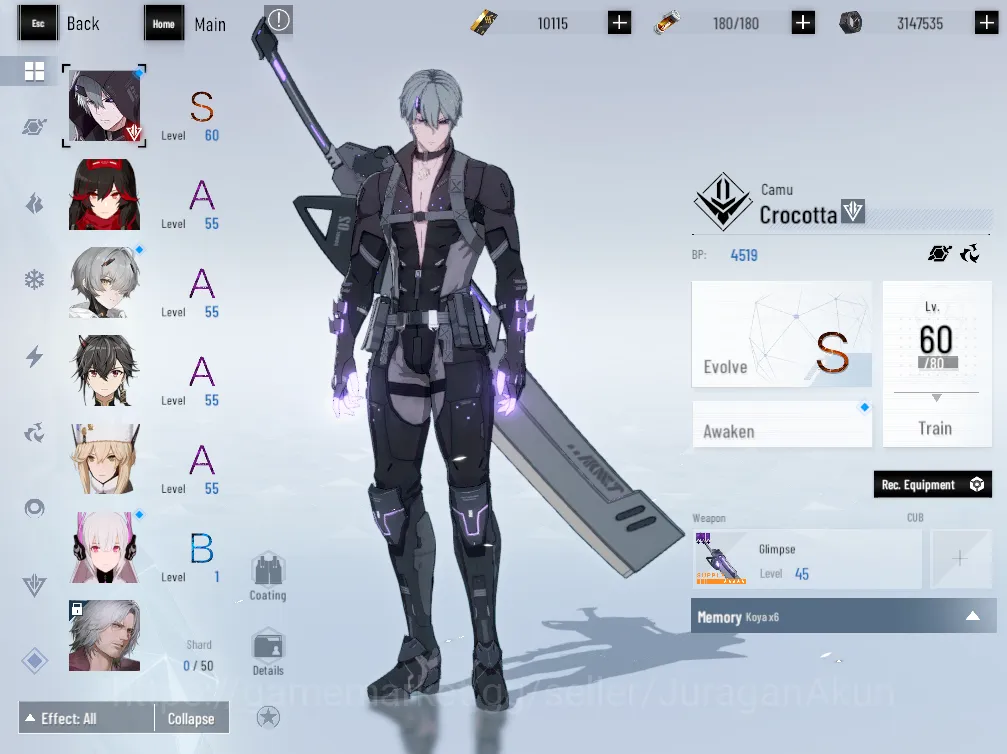Add more black cards with plus button
Image resolution: width=1007 pixels, height=754 pixels.
tap(619, 23)
